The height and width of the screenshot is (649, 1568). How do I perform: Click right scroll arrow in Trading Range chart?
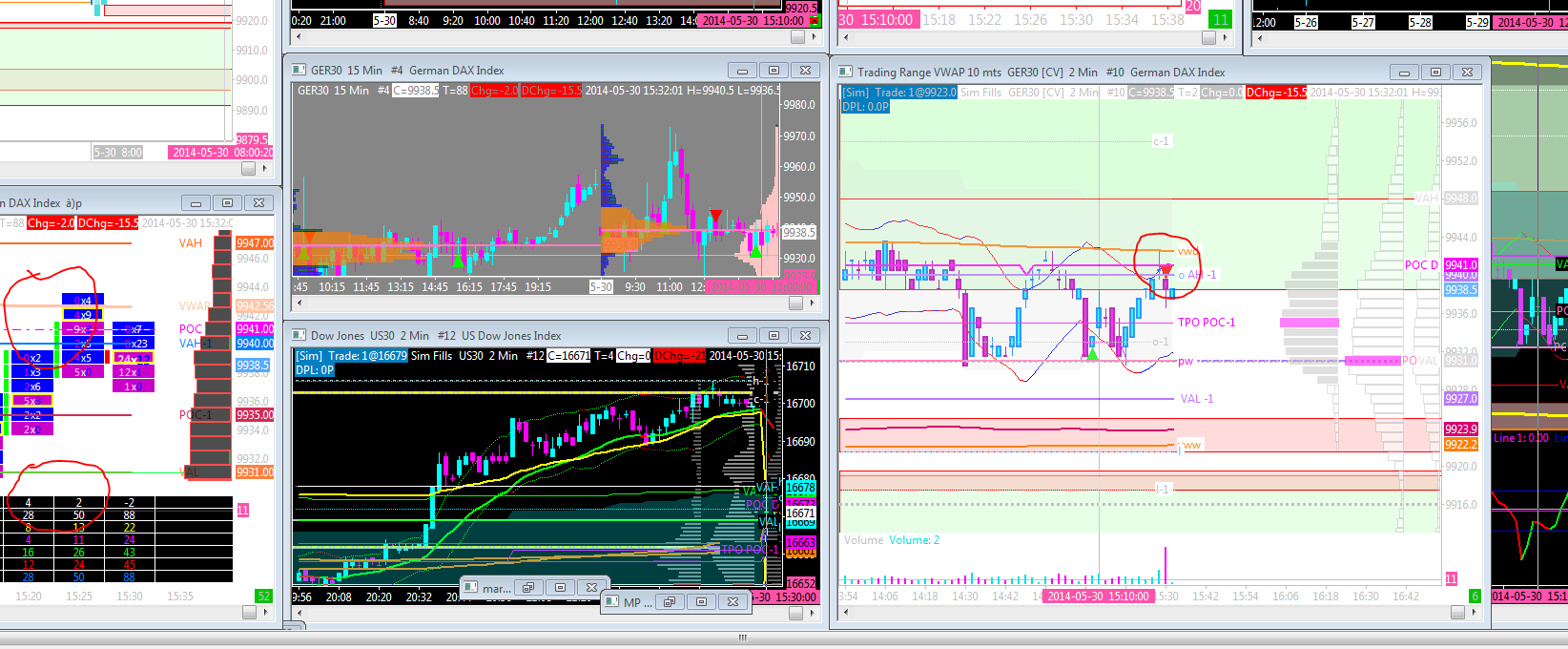pos(1474,613)
